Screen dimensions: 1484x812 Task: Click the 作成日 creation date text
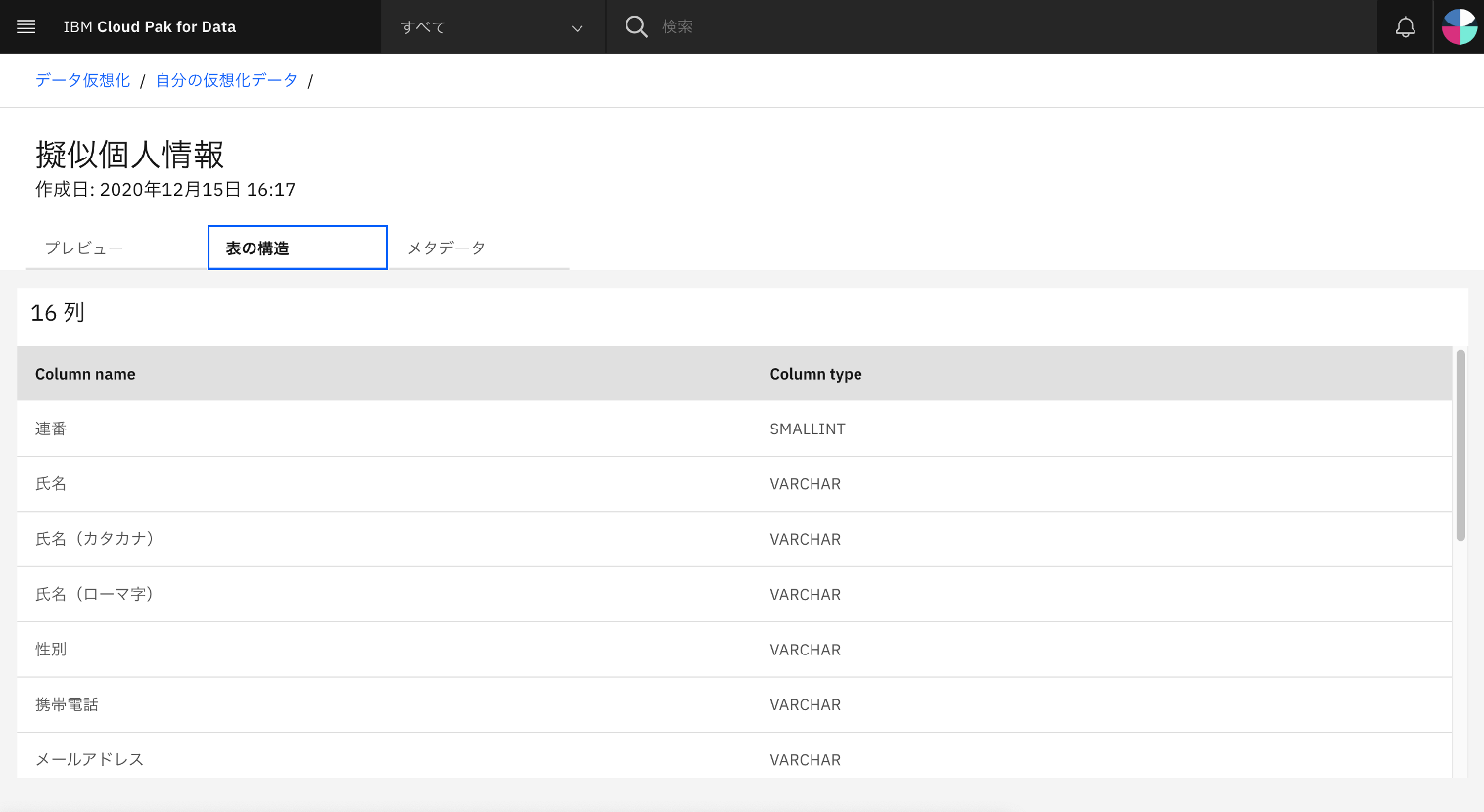[165, 189]
